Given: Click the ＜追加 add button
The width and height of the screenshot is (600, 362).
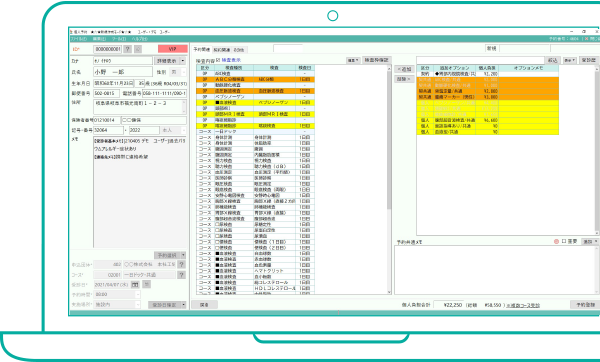Looking at the screenshot, I should pos(404,69).
